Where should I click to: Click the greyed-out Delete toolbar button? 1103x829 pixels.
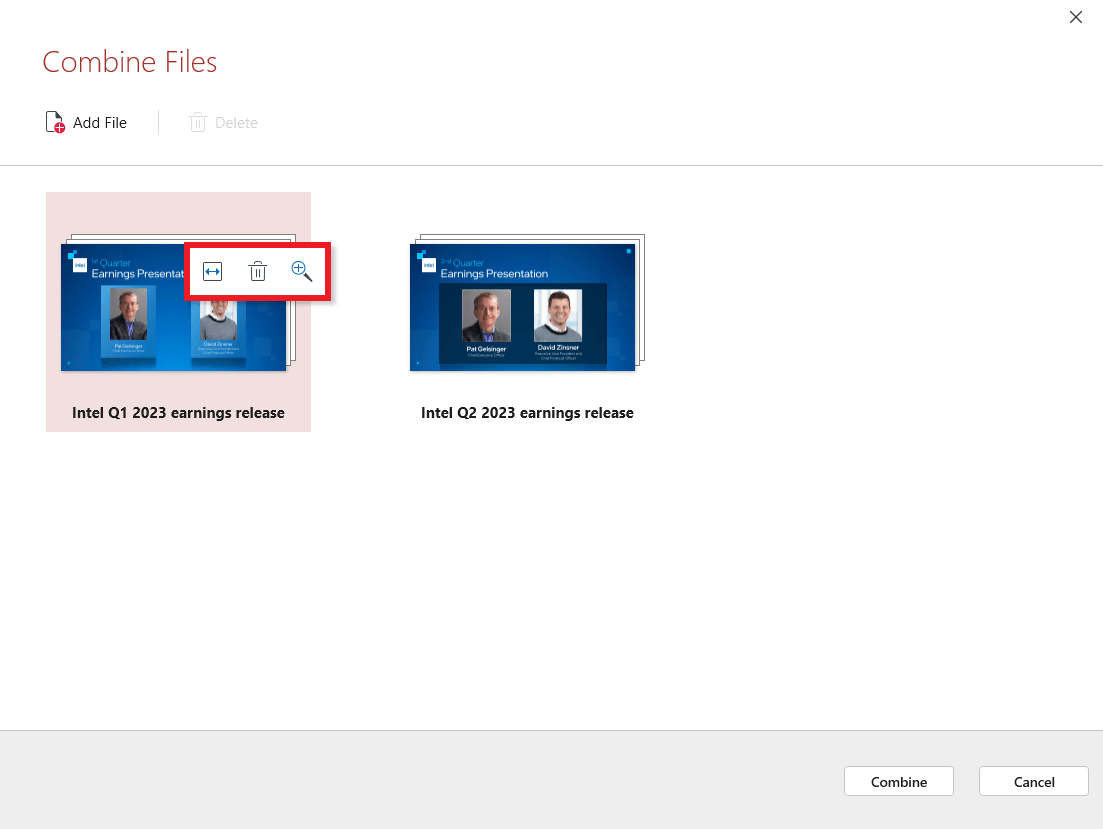(x=223, y=122)
